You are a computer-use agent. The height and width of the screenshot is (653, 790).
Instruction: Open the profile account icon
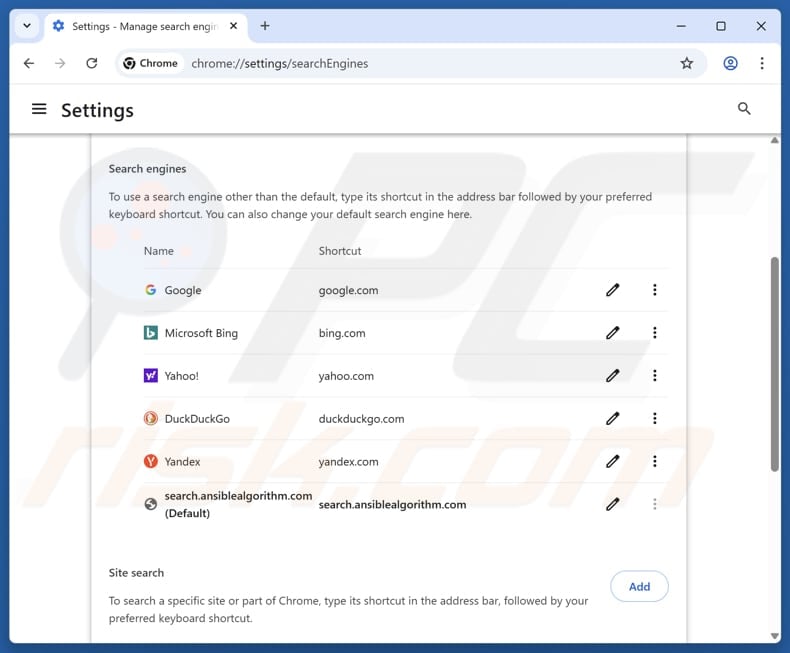click(730, 63)
